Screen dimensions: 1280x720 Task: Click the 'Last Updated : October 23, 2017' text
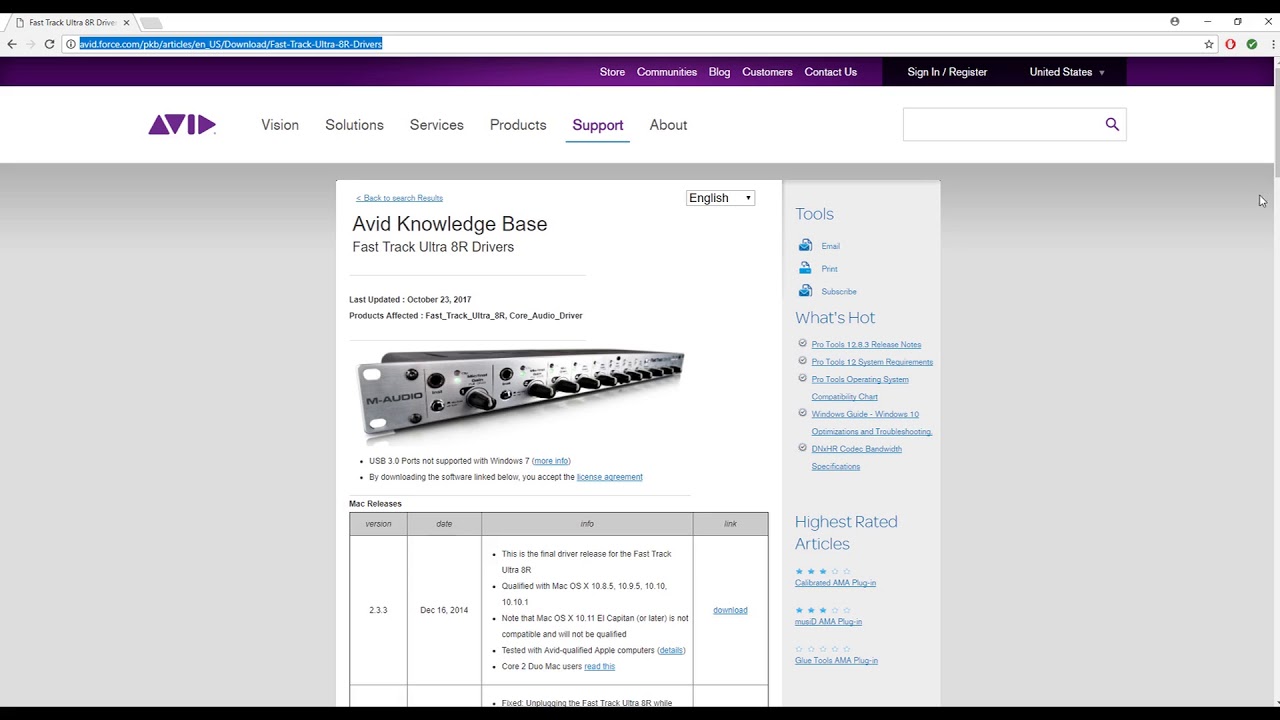pos(410,299)
